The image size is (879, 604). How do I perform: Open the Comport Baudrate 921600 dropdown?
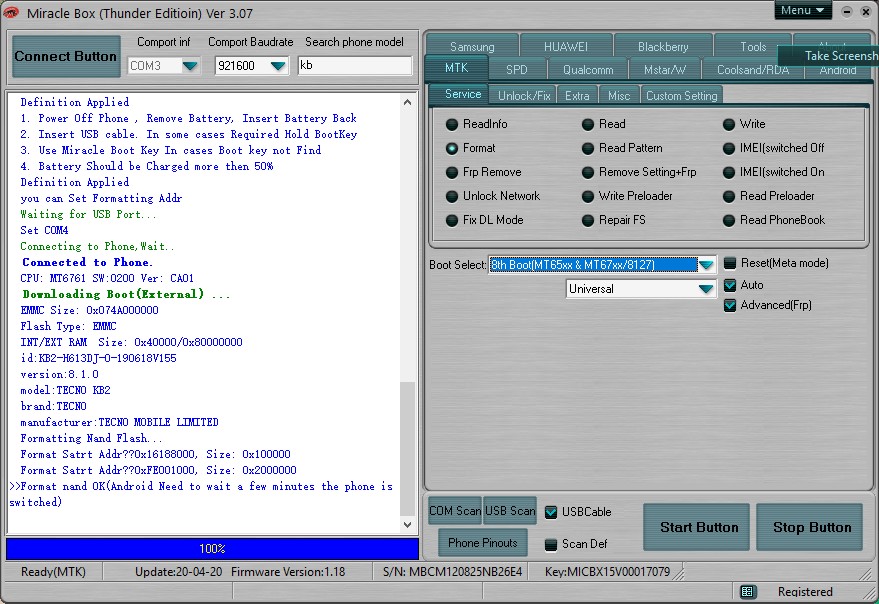coord(278,66)
